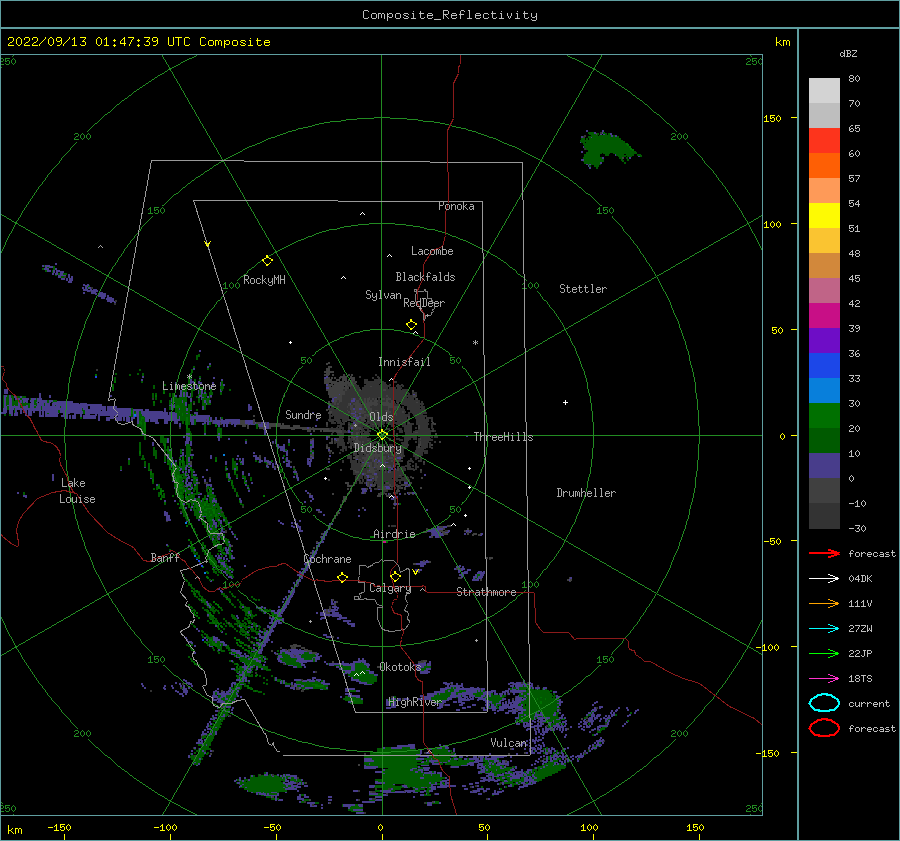Click the yellow diamond marker below RedDeer
The height and width of the screenshot is (841, 900).
pos(411,325)
